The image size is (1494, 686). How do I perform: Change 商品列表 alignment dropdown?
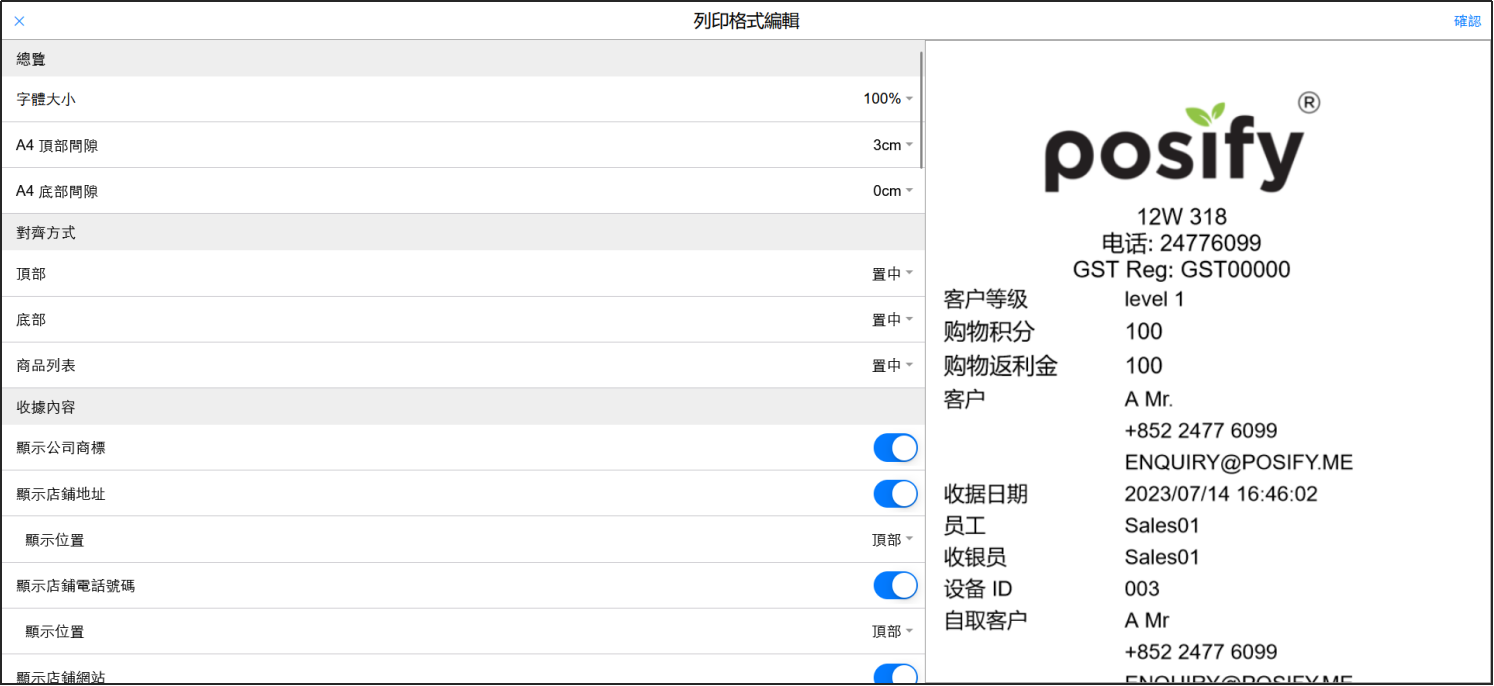(x=892, y=366)
